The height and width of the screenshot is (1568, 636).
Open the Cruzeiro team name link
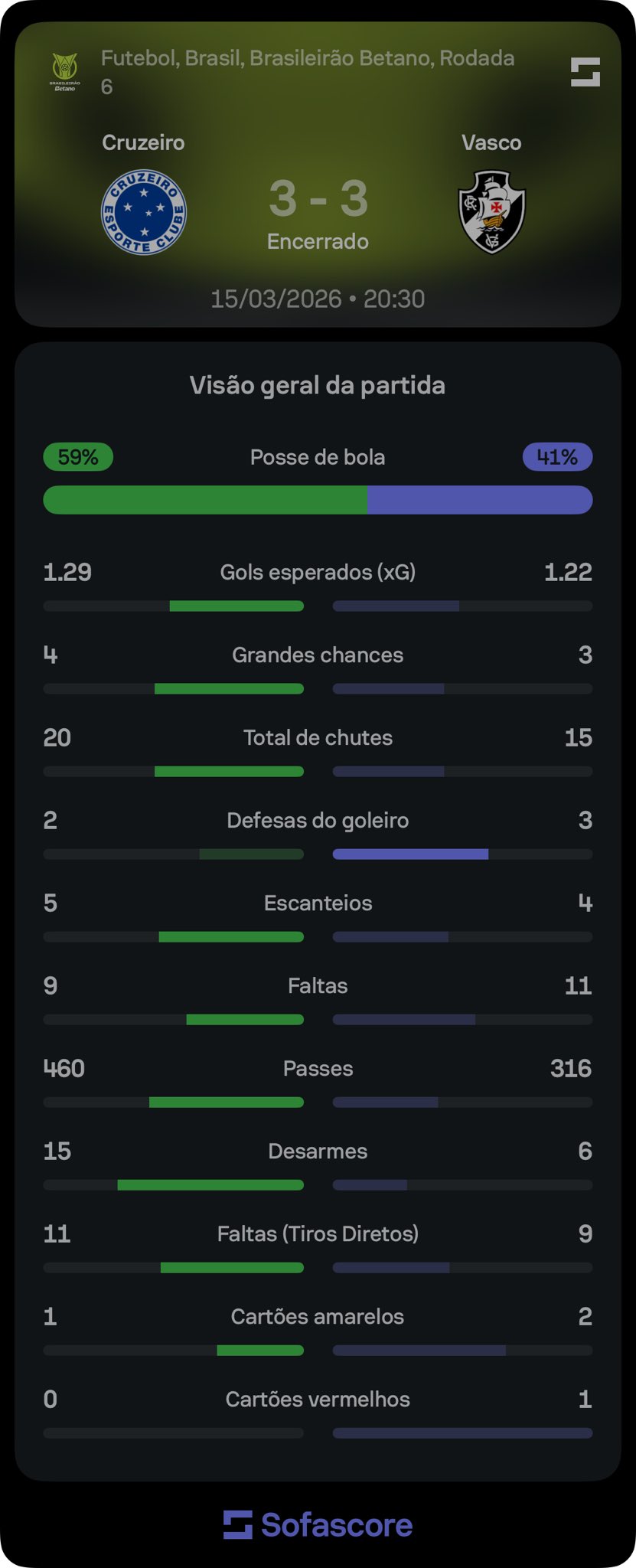pyautogui.click(x=143, y=142)
